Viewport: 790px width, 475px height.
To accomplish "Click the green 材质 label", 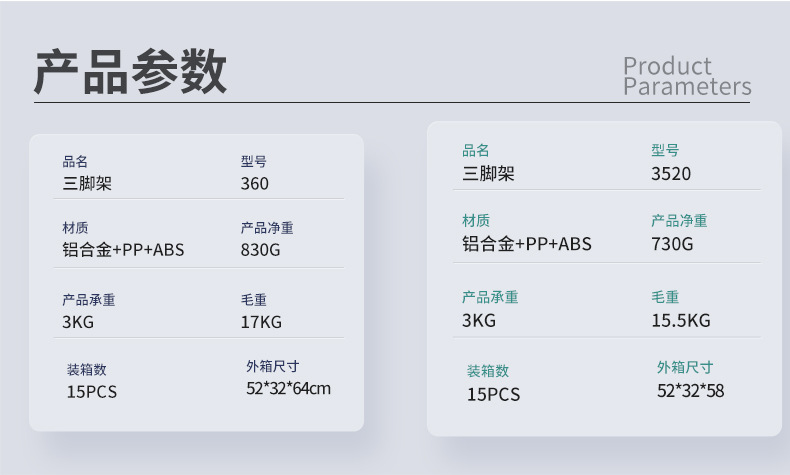I will (476, 220).
